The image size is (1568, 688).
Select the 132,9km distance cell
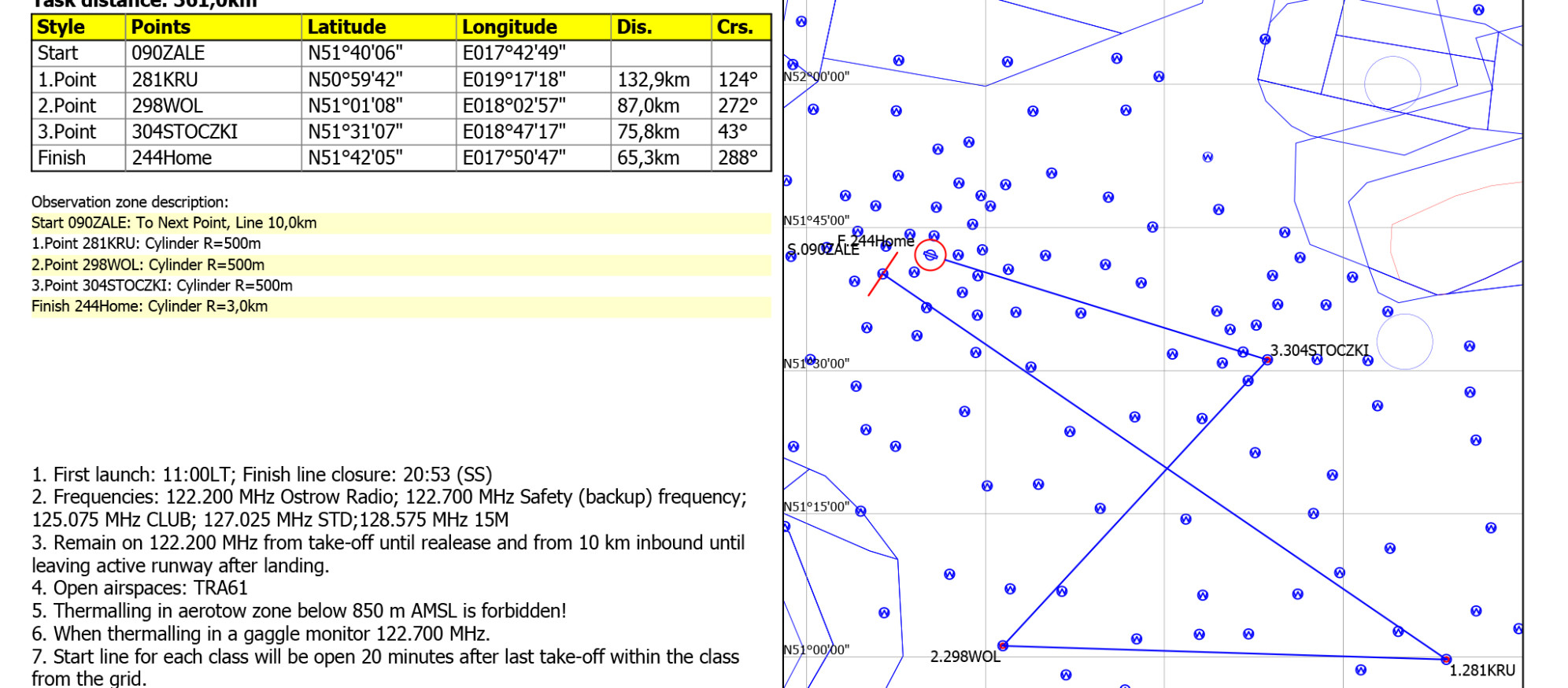(653, 80)
